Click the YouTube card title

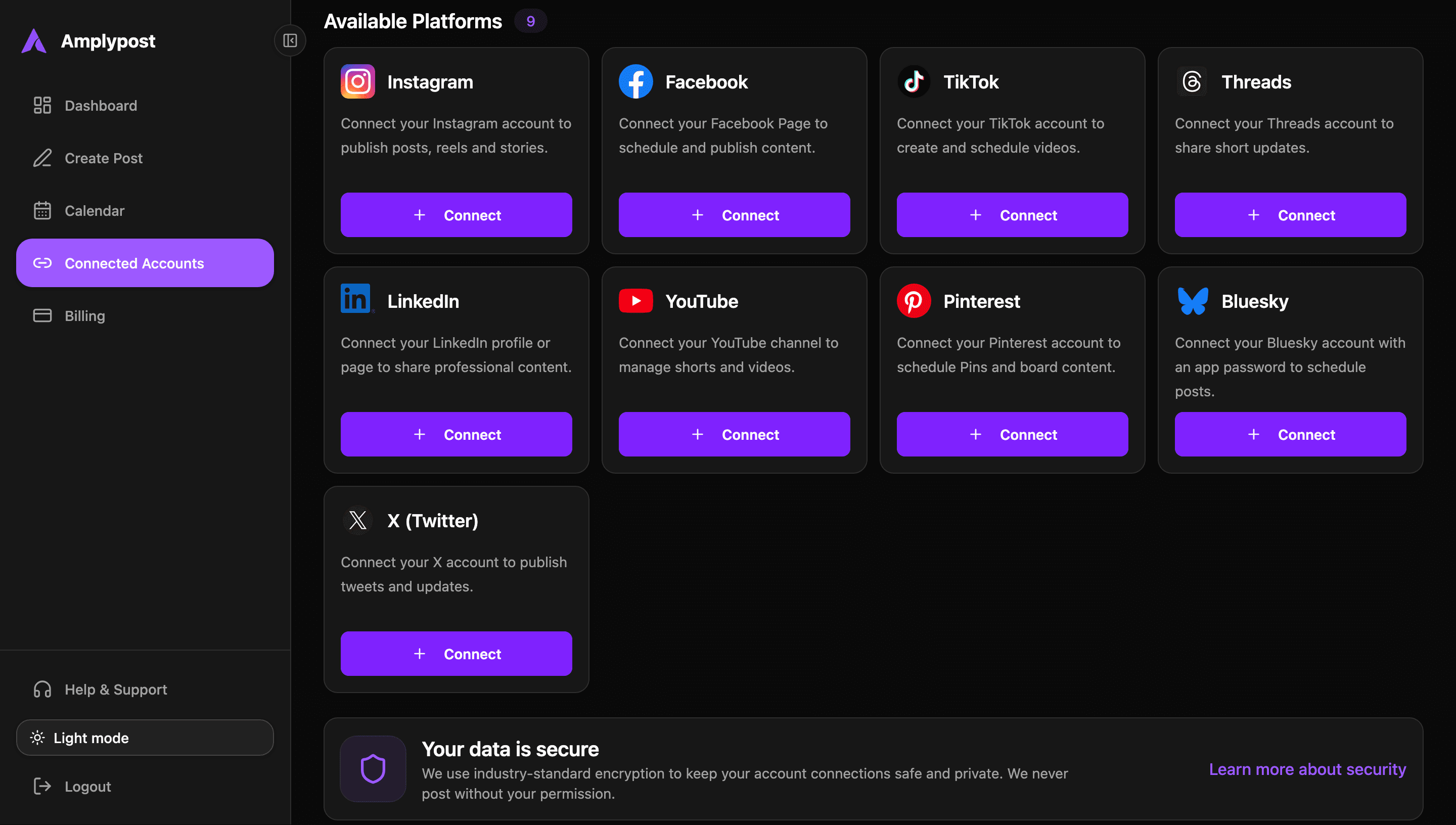pyautogui.click(x=702, y=301)
